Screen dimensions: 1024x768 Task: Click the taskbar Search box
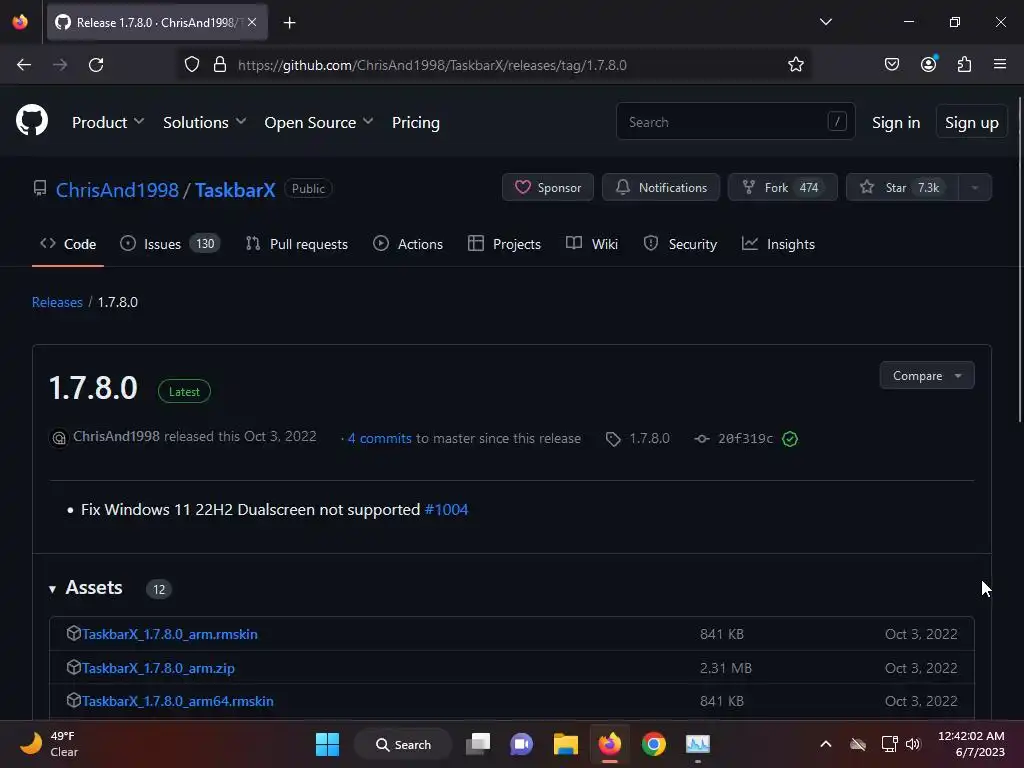(402, 744)
